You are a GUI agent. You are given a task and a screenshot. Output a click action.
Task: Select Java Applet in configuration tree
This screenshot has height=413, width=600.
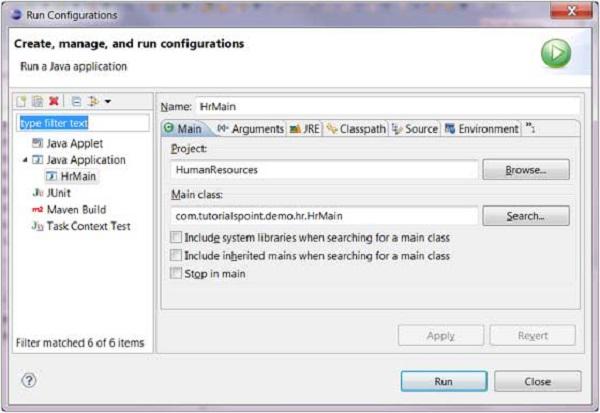click(x=75, y=144)
